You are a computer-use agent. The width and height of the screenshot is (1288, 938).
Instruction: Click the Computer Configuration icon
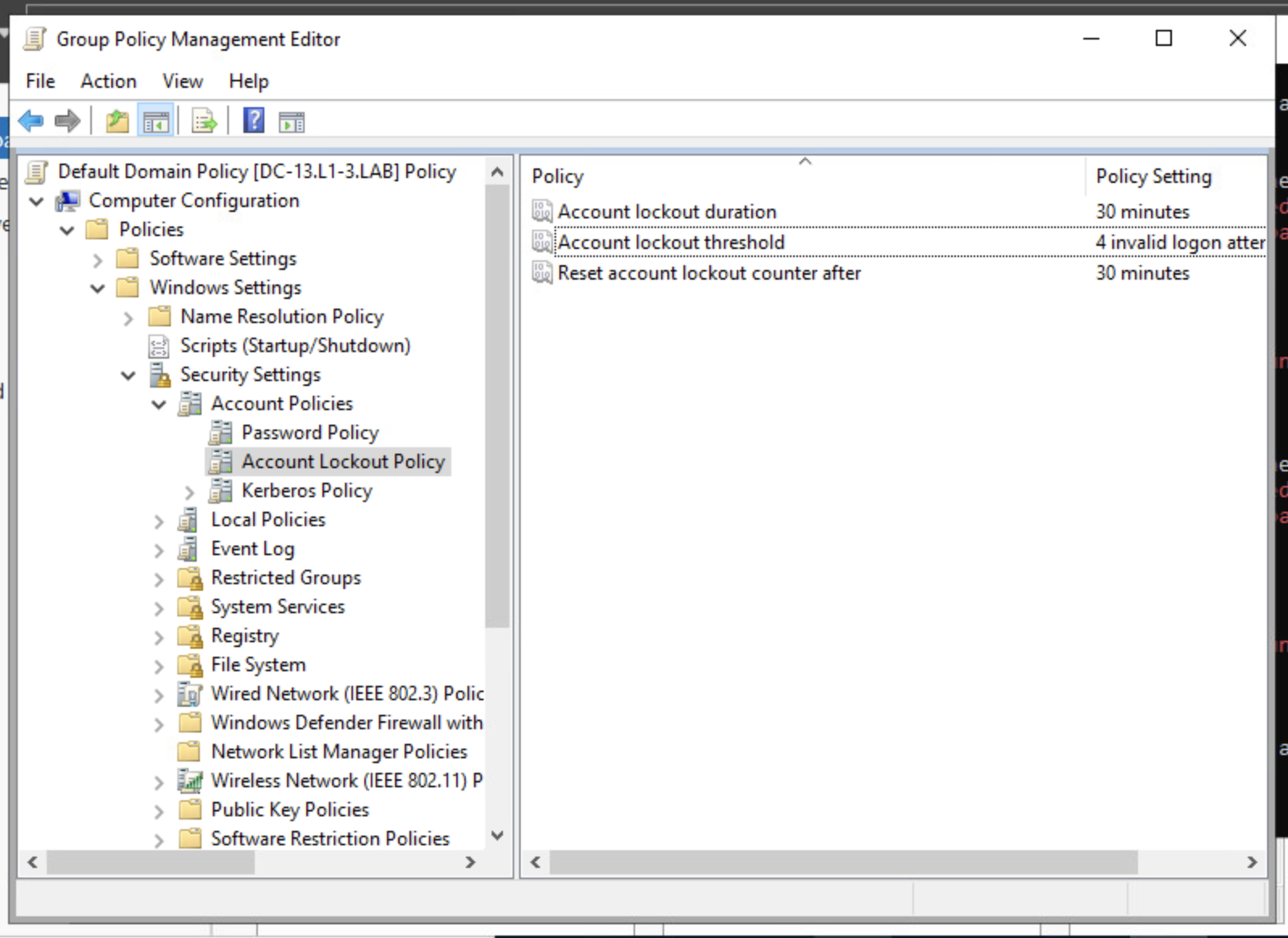click(x=68, y=201)
